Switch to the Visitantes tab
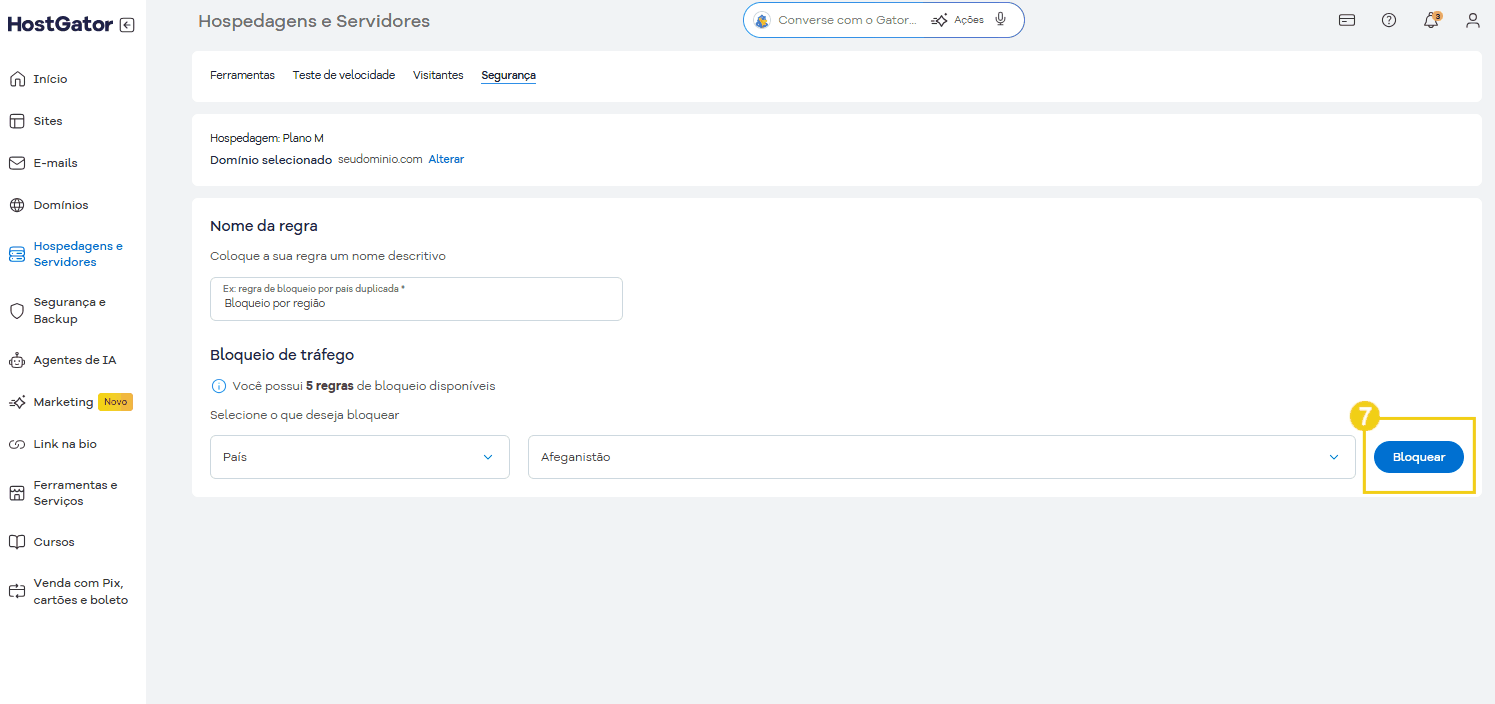The image size is (1495, 704). click(x=438, y=74)
